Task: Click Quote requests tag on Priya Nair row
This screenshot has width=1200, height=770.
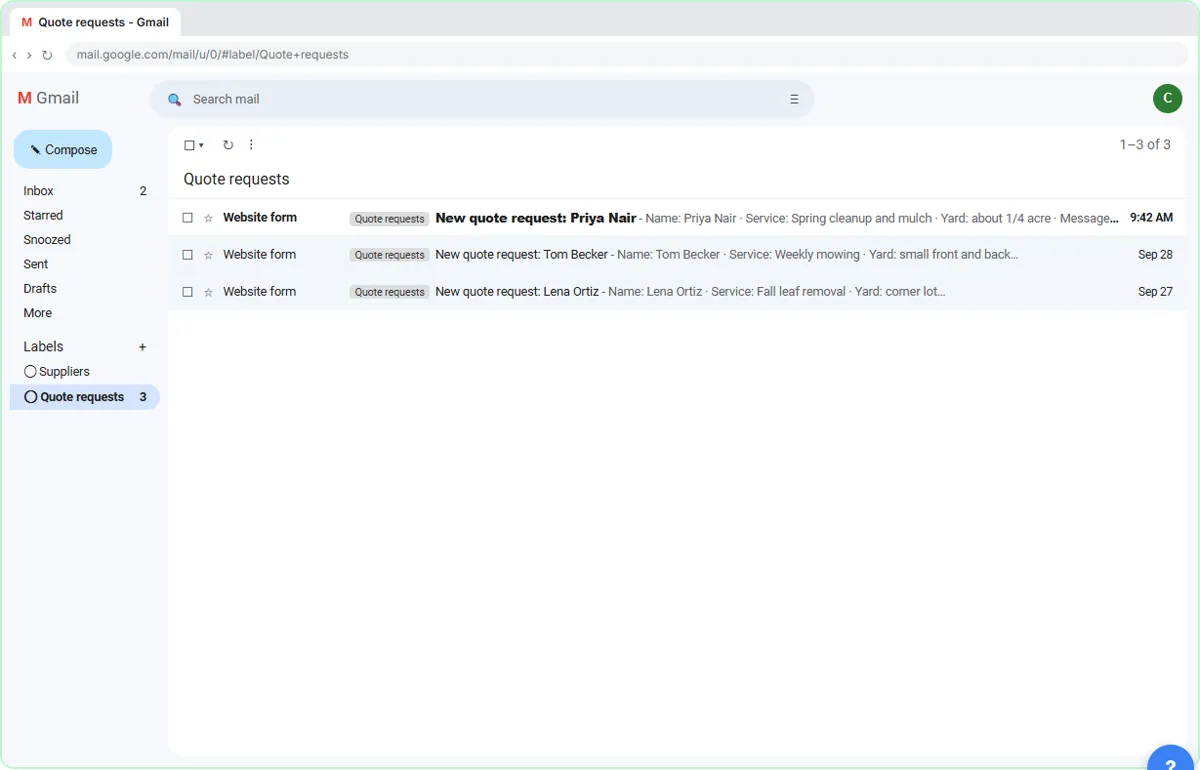Action: click(390, 219)
